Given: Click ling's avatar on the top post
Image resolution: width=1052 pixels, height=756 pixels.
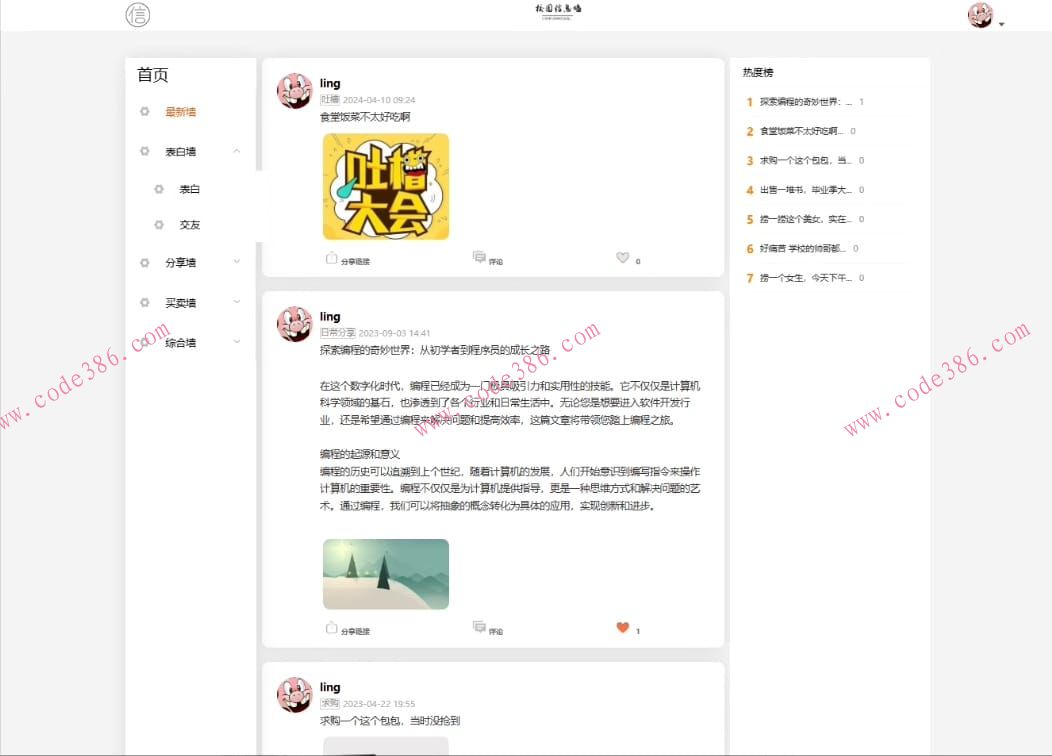Looking at the screenshot, I should pyautogui.click(x=294, y=90).
